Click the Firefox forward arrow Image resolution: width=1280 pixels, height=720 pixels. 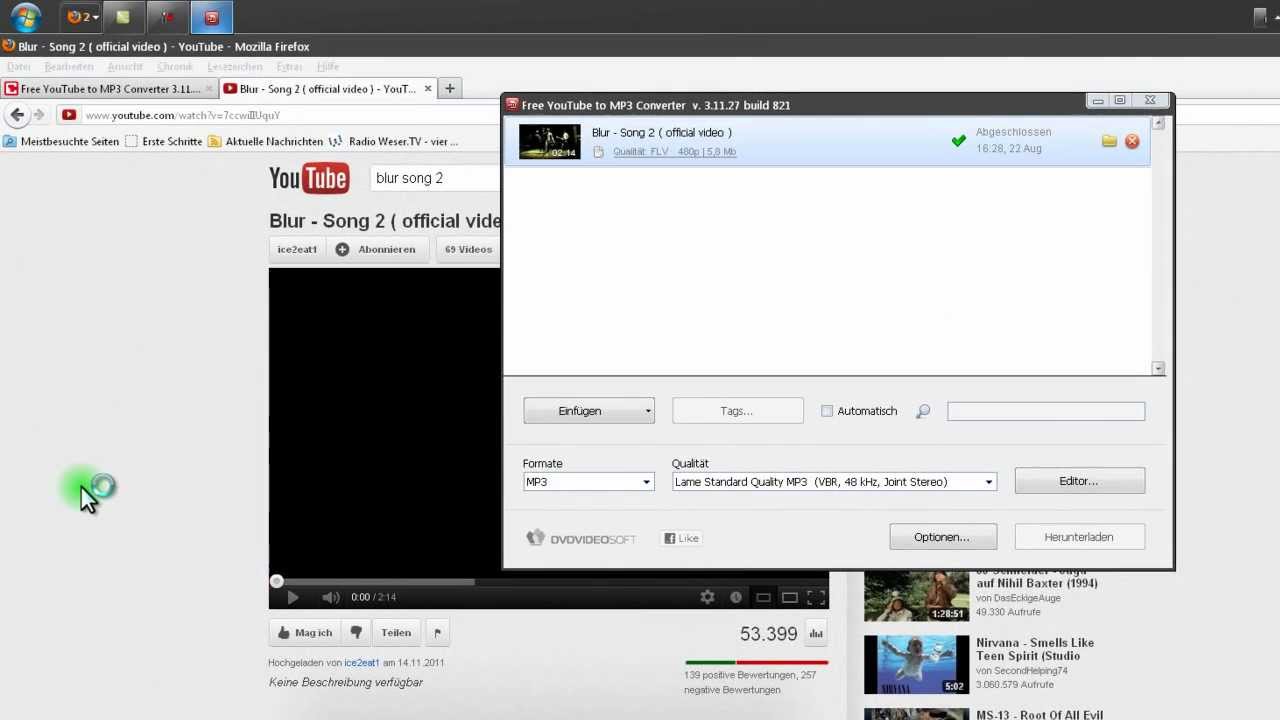click(39, 115)
